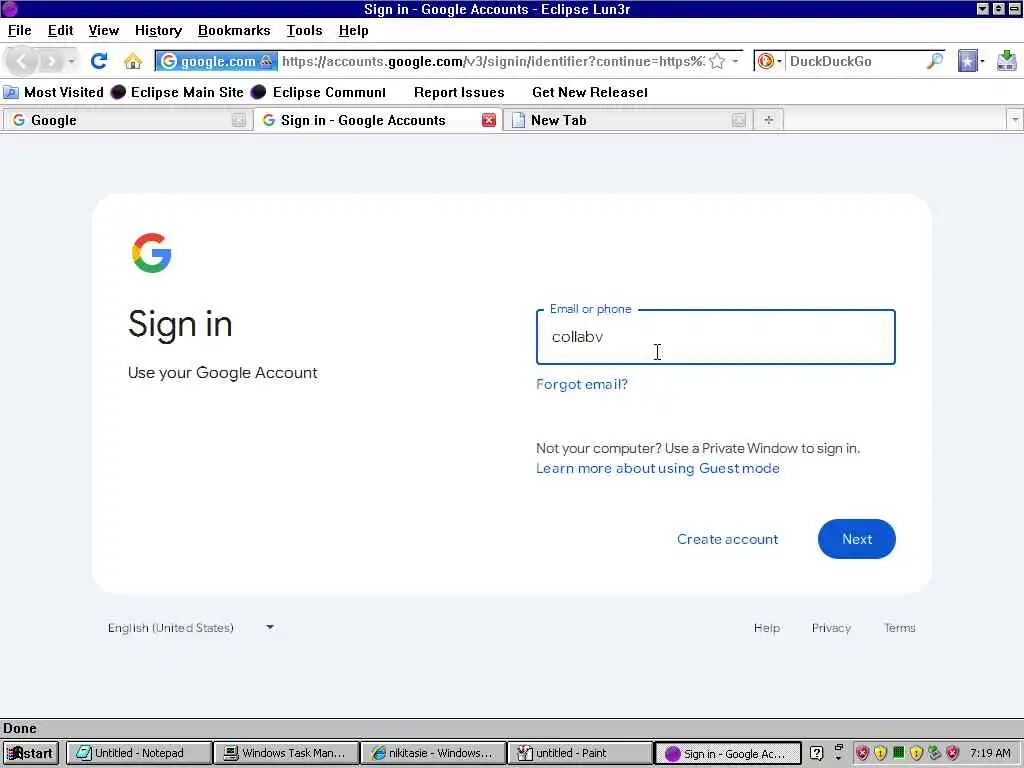This screenshot has height=768, width=1024.
Task: Open the Report Issues bookmark
Action: 459,92
